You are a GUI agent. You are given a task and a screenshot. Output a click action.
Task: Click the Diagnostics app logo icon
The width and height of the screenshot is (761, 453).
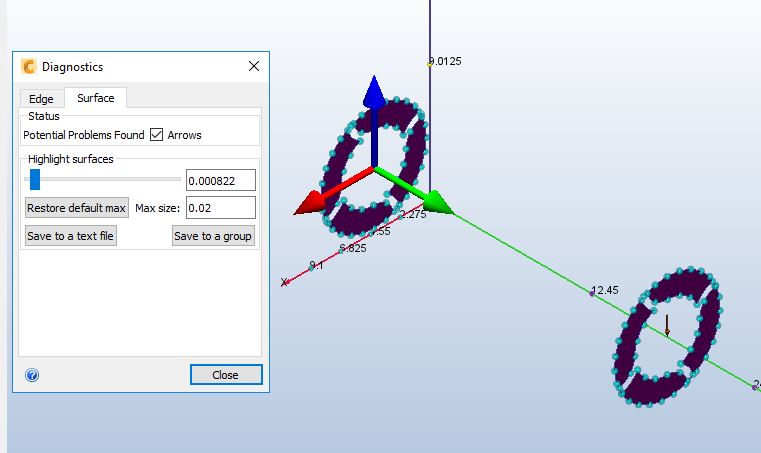[29, 67]
